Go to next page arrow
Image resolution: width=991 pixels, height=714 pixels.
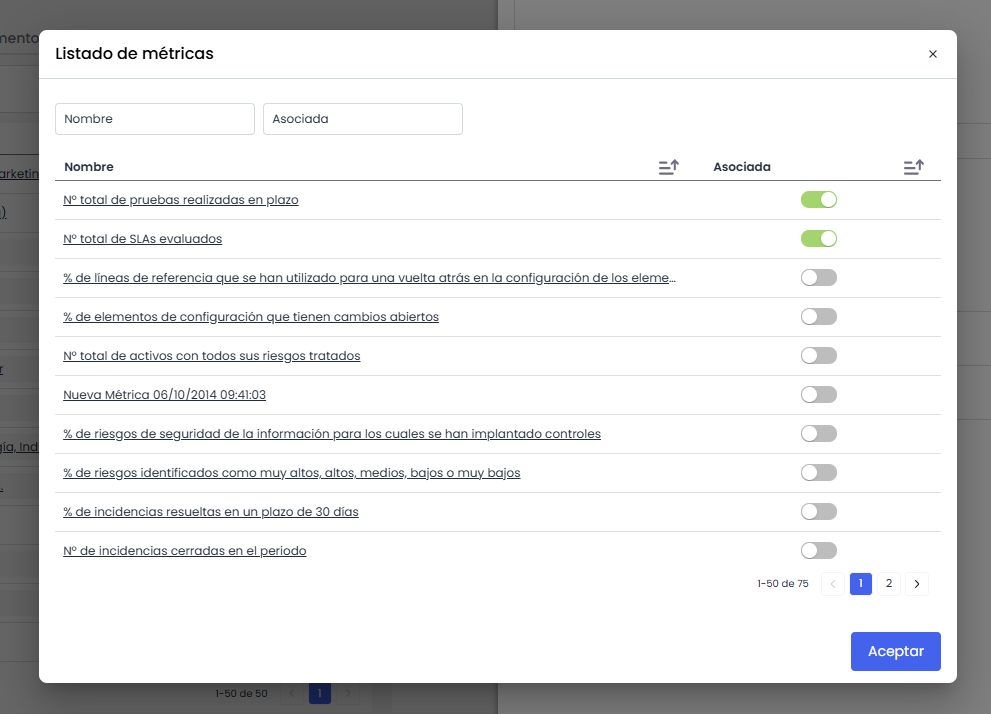click(x=916, y=584)
